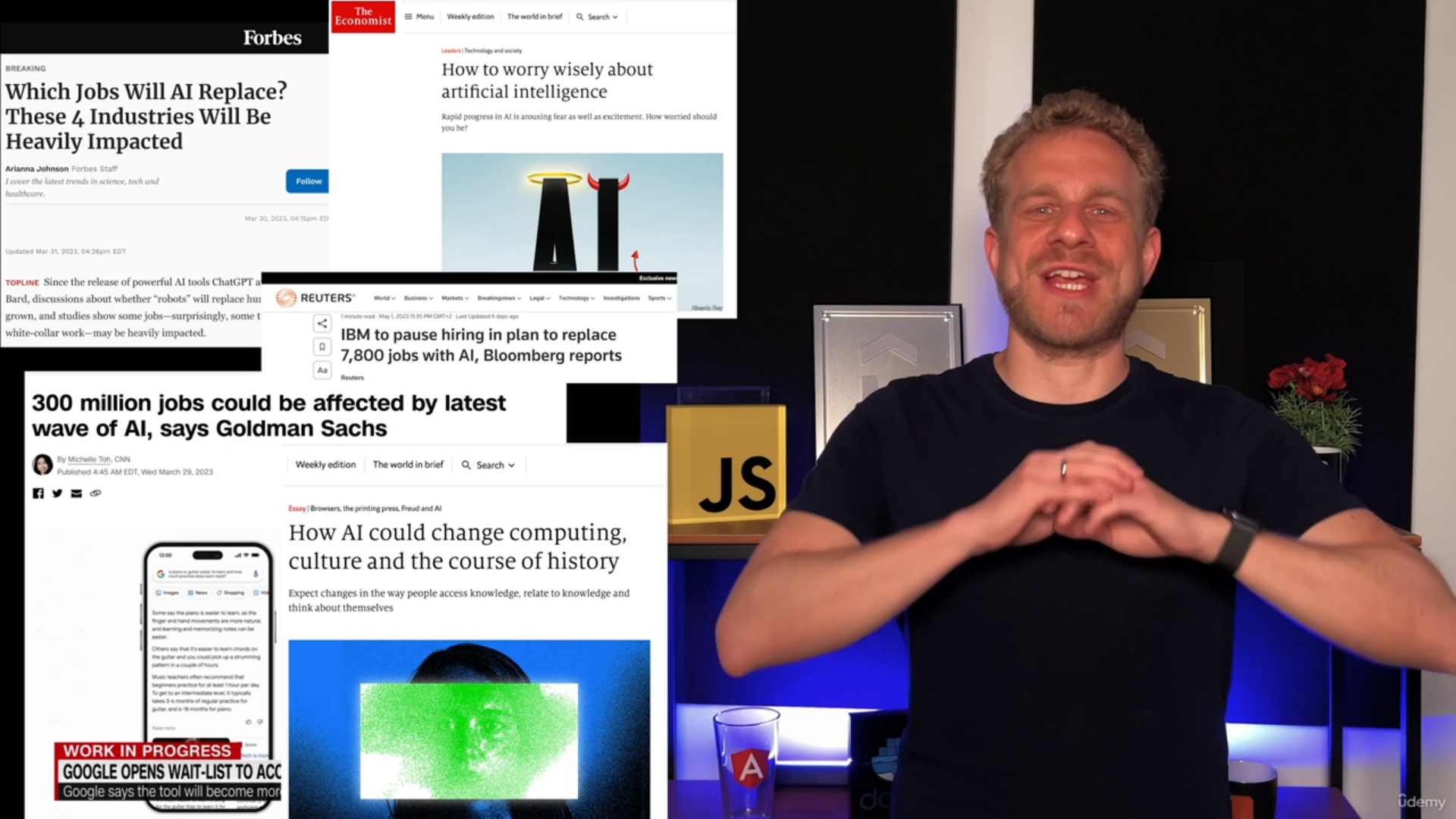Open Reuters Legal dropdown
The height and width of the screenshot is (819, 1456).
click(539, 298)
